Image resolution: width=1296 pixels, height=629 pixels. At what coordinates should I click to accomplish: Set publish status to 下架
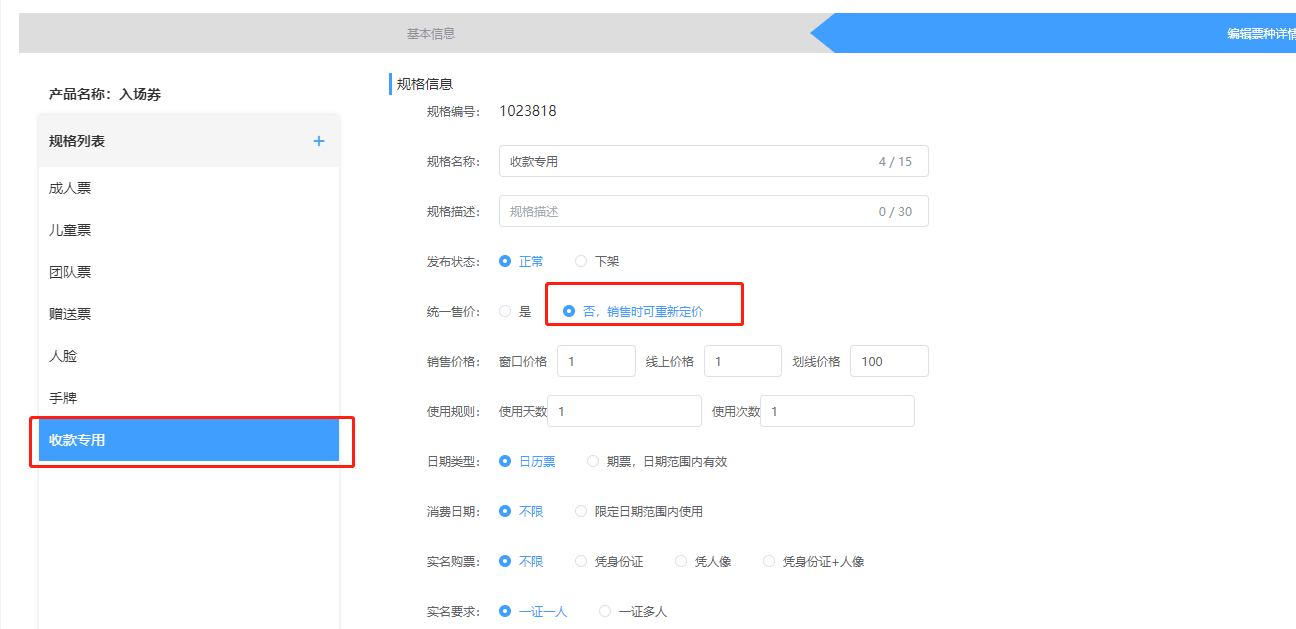pyautogui.click(x=582, y=261)
